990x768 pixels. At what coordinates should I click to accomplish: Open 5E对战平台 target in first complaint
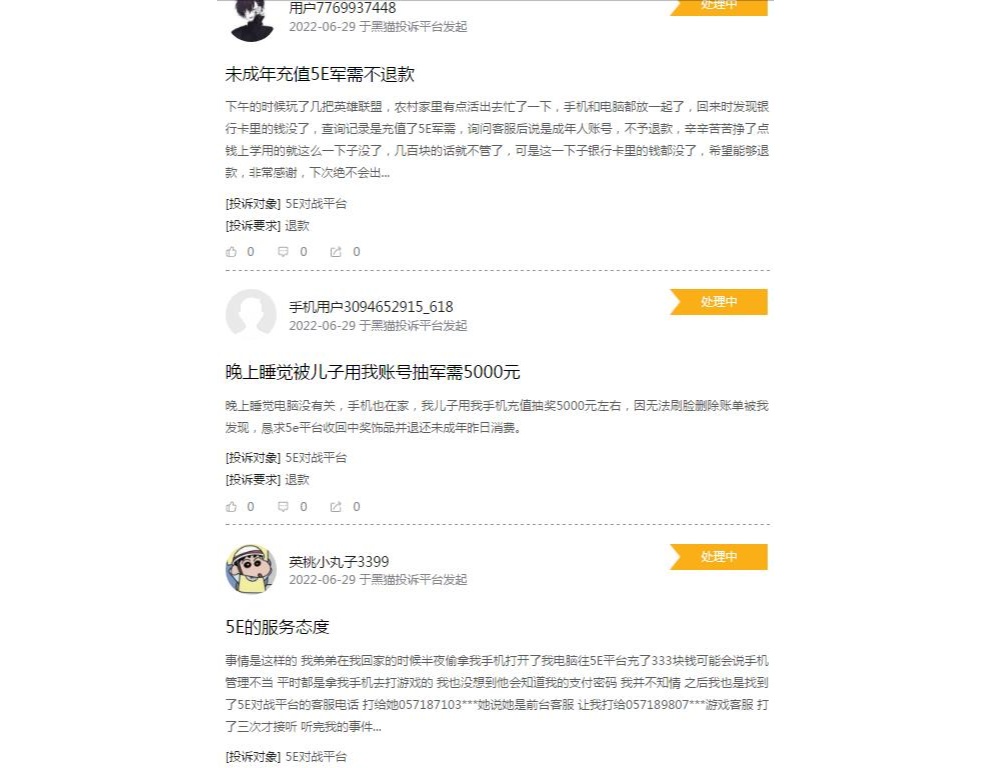click(x=316, y=204)
